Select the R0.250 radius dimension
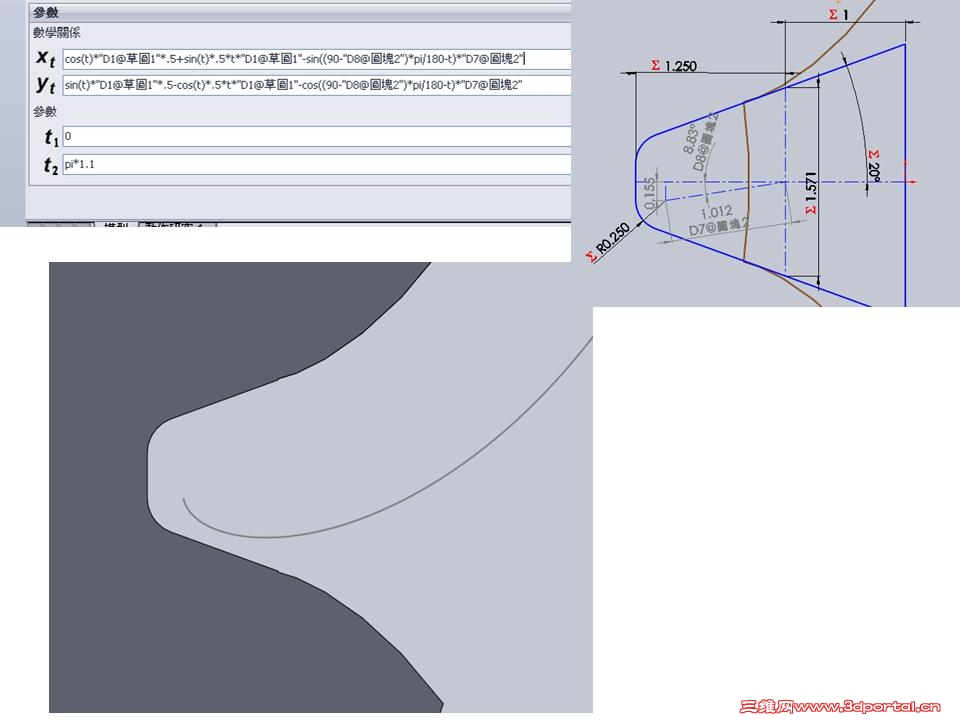This screenshot has height=720, width=960. (608, 243)
